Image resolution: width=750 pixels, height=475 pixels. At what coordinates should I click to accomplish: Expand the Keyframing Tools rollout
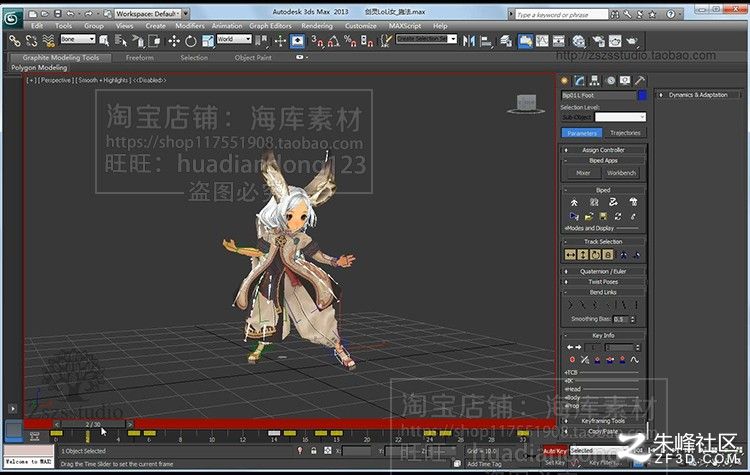(603, 421)
